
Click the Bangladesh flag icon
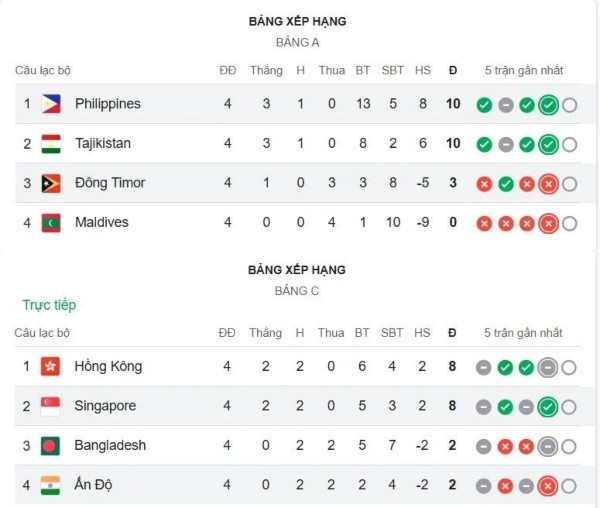[x=50, y=446]
